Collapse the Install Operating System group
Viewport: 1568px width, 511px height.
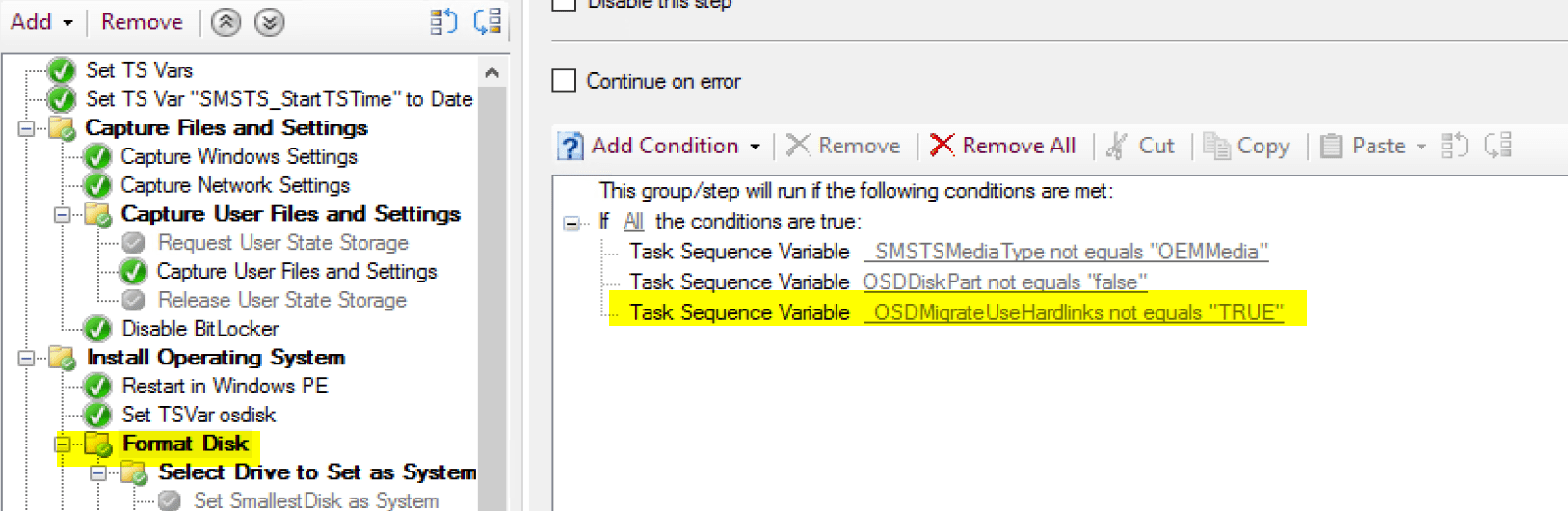[x=26, y=358]
